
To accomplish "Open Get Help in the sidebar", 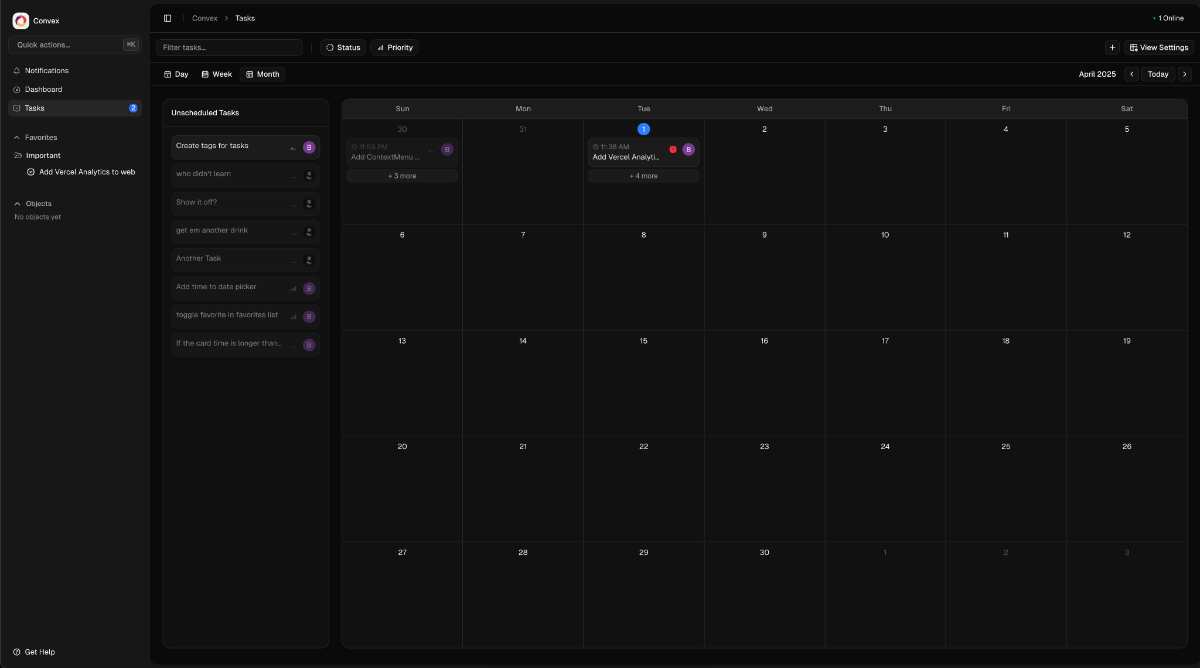I will tap(35, 652).
